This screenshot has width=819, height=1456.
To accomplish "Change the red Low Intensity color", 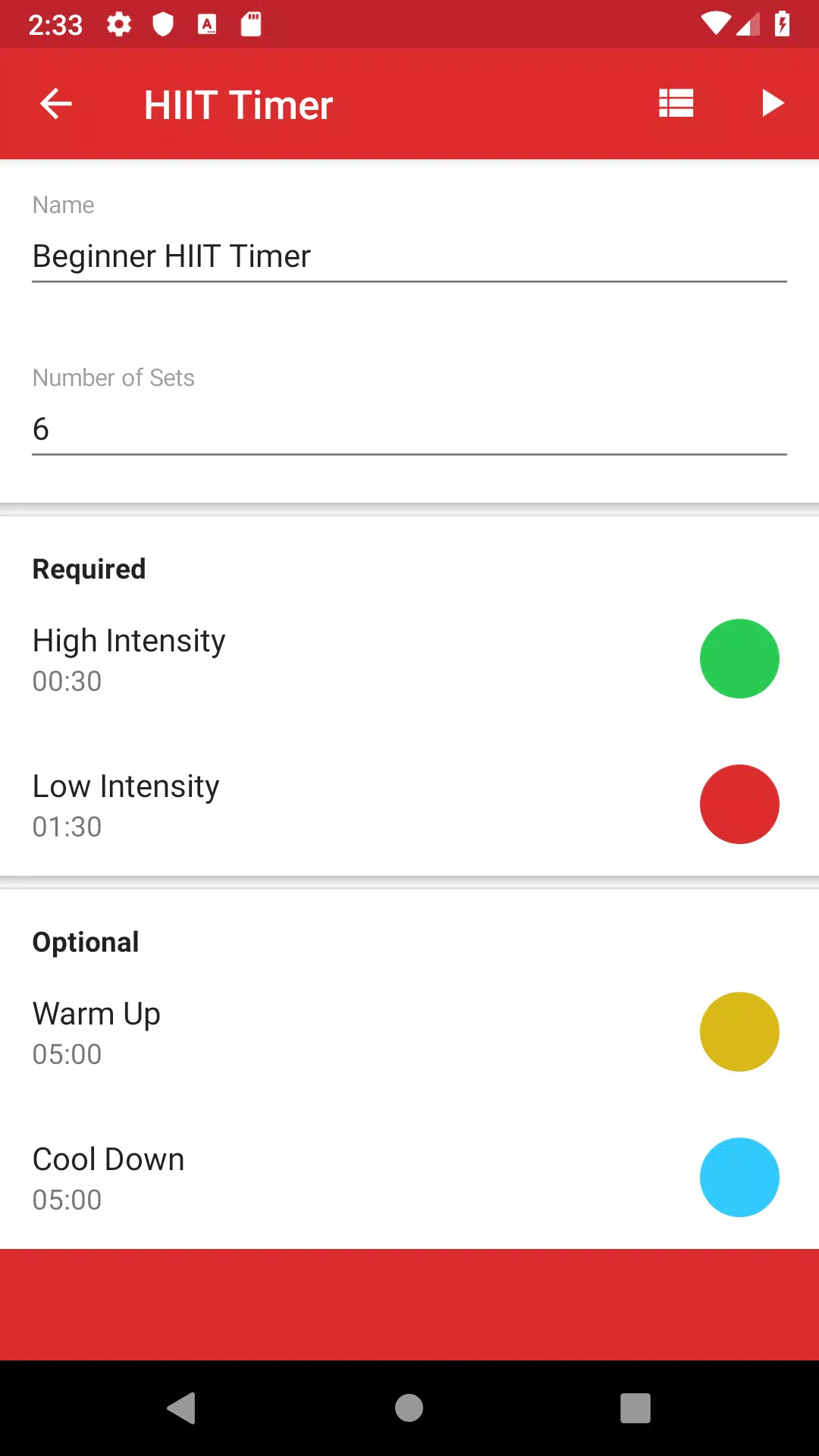I will (739, 804).
